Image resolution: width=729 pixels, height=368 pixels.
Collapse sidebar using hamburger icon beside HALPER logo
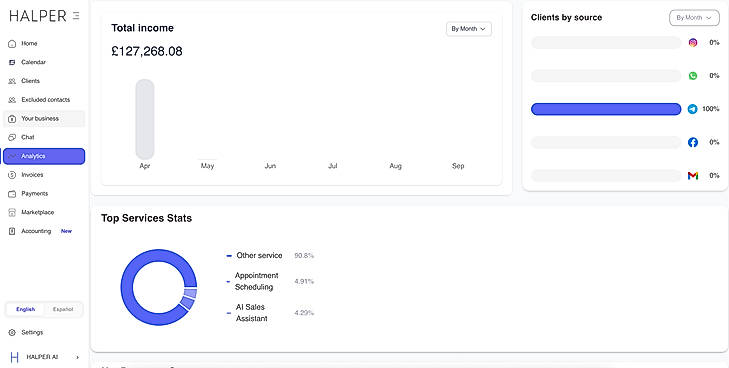(76, 16)
